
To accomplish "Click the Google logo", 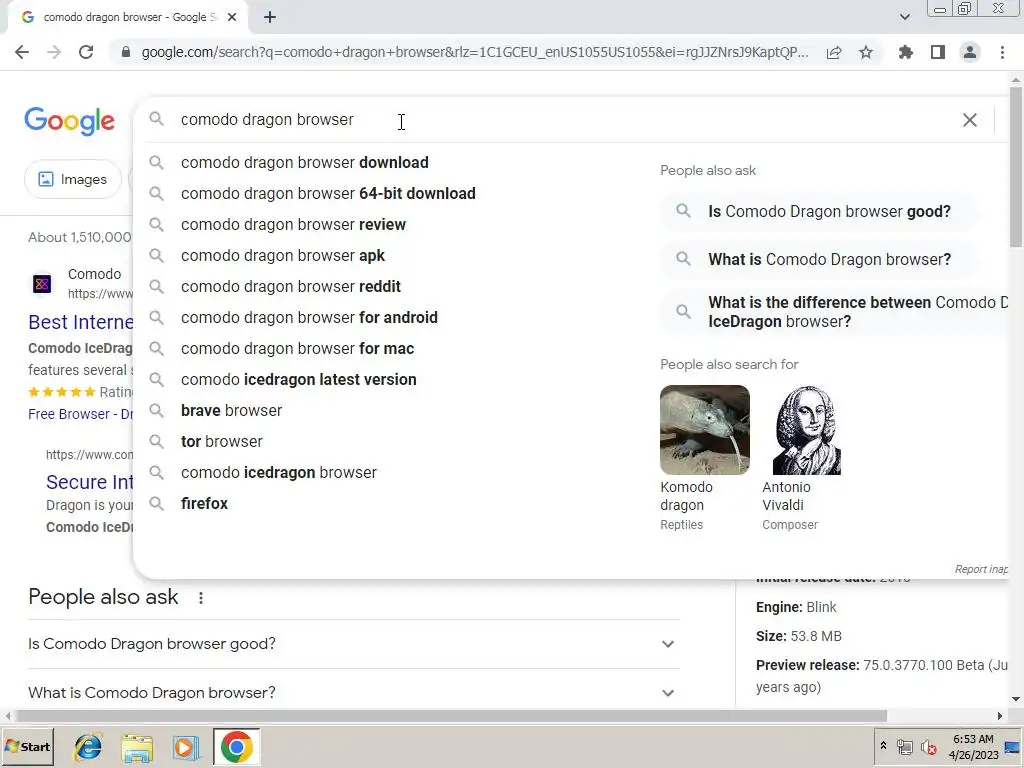I will [69, 121].
